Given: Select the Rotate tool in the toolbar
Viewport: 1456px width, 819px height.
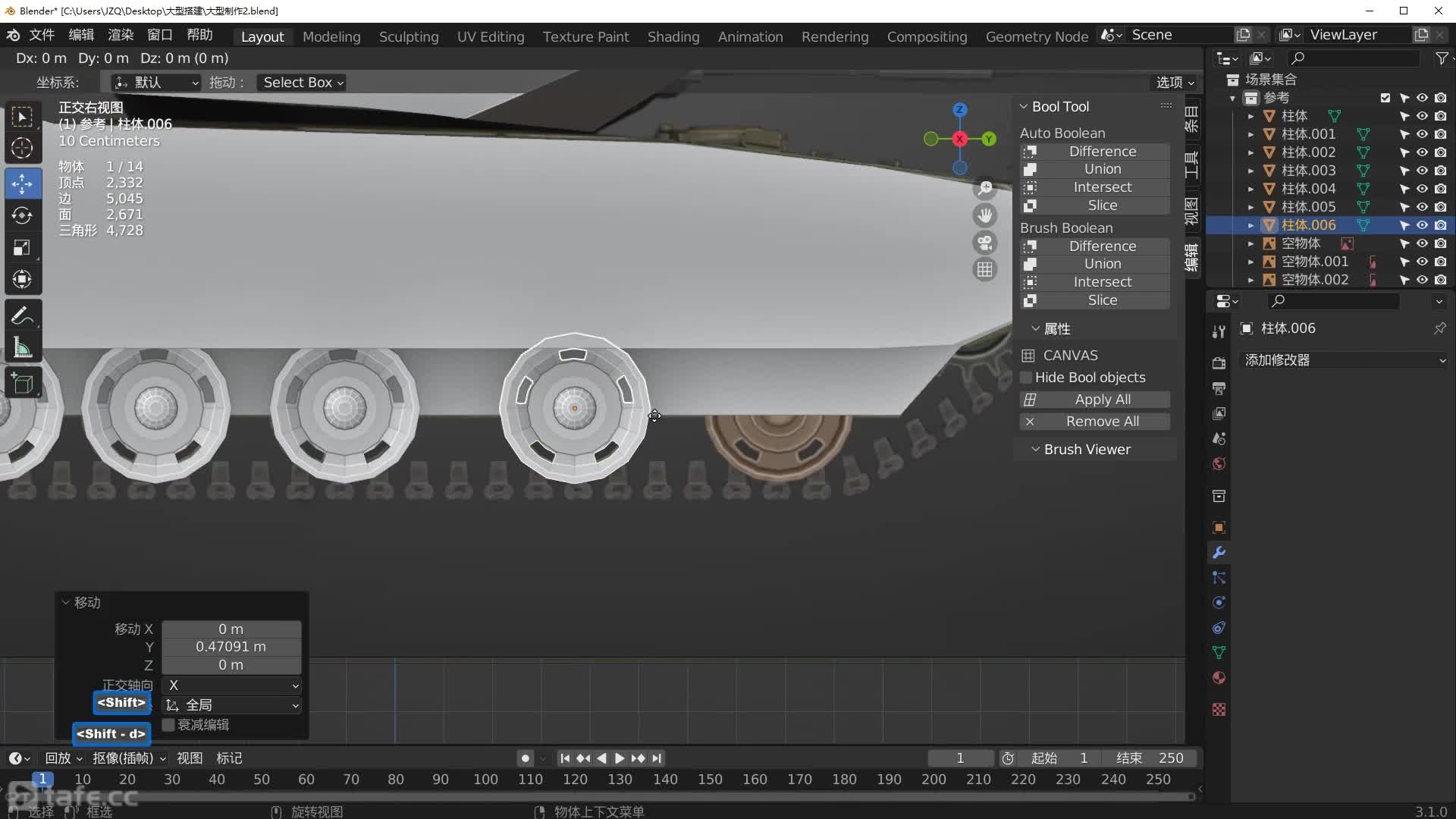Looking at the screenshot, I should pyautogui.click(x=22, y=215).
